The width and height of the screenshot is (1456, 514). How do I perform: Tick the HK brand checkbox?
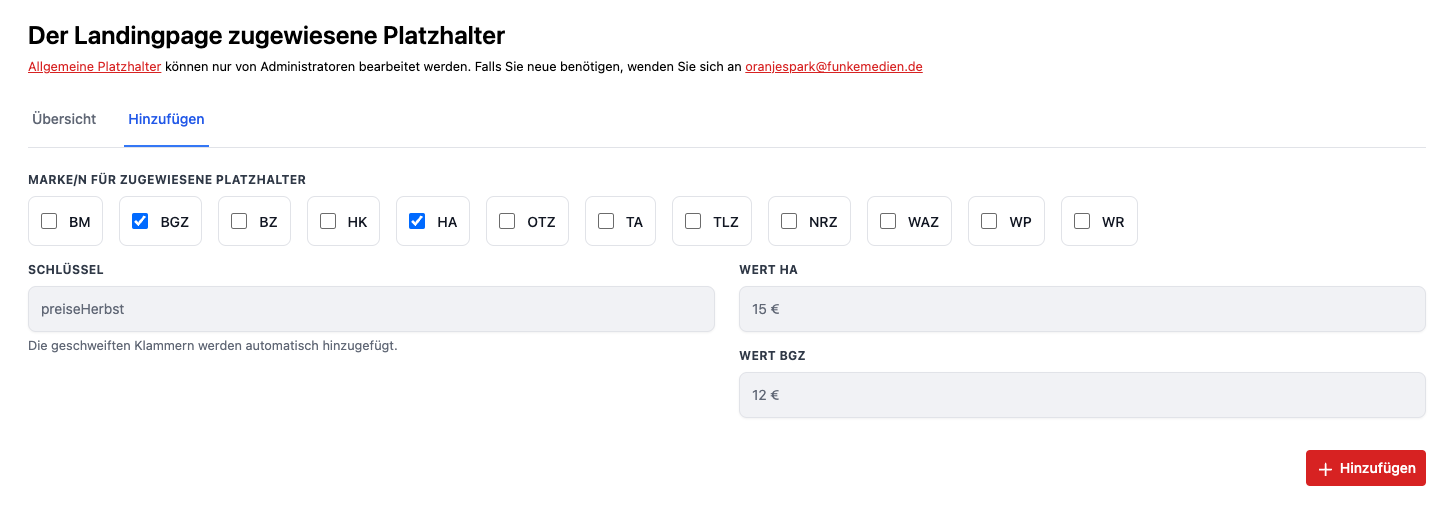[328, 221]
